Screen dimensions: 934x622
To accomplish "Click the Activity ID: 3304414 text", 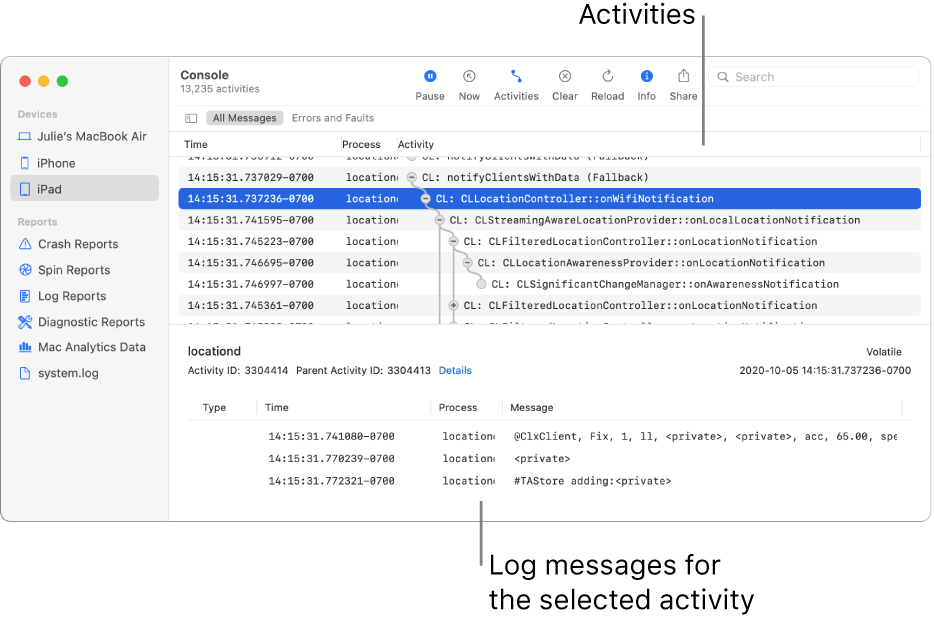I will [x=238, y=371].
